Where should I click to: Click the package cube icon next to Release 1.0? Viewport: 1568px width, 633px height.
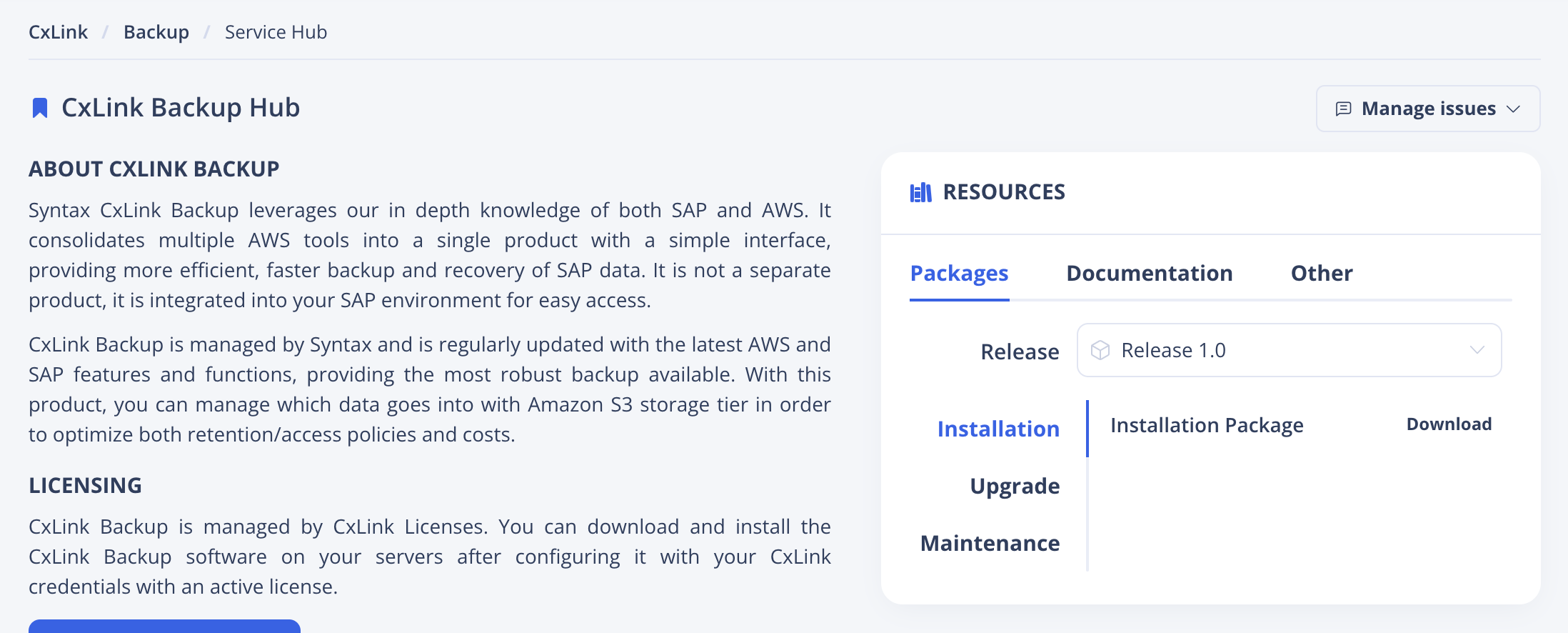point(1100,350)
